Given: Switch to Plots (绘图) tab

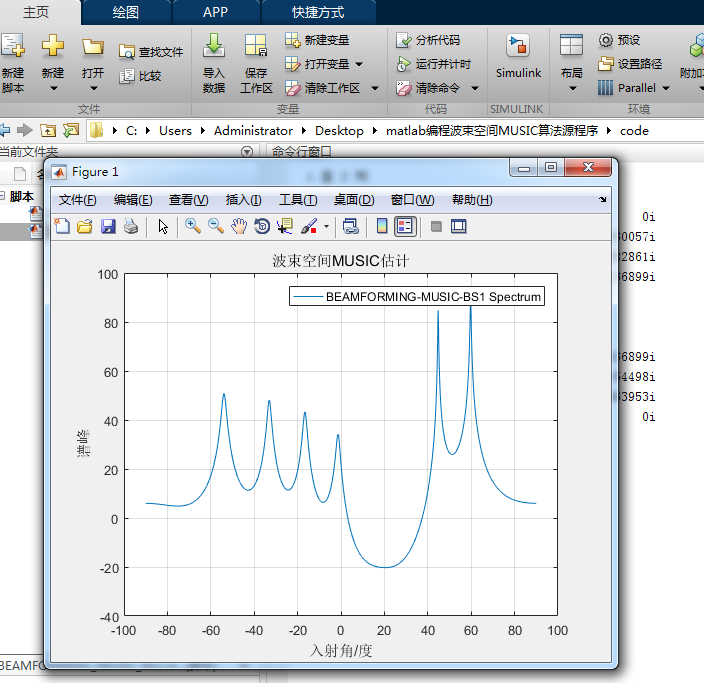Looking at the screenshot, I should click(126, 12).
